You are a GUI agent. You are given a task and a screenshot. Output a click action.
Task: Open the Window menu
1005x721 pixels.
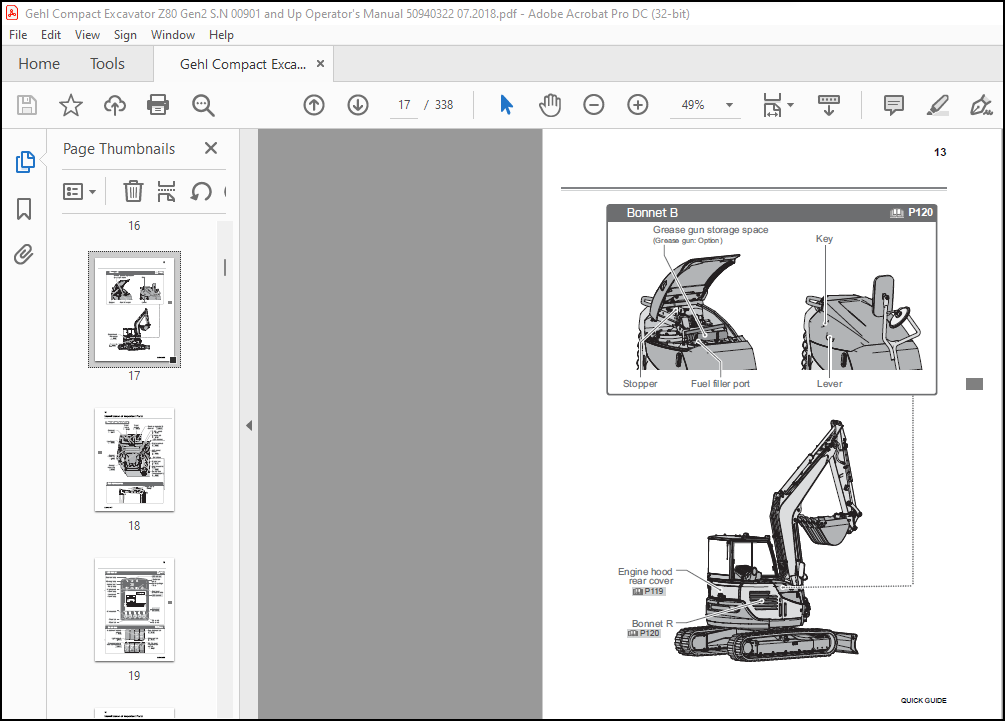(173, 35)
